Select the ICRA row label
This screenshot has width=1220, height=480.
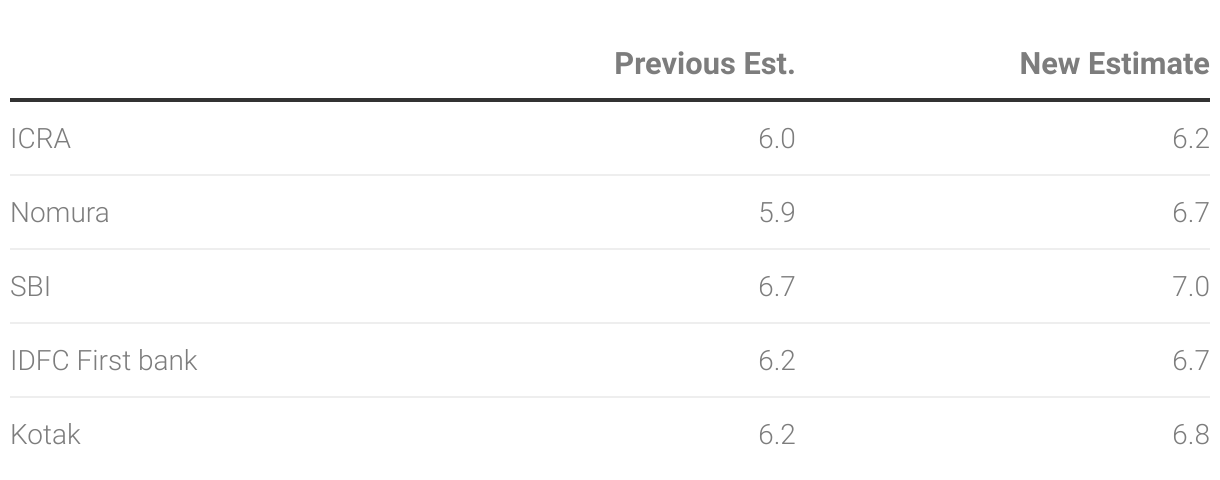(40, 139)
